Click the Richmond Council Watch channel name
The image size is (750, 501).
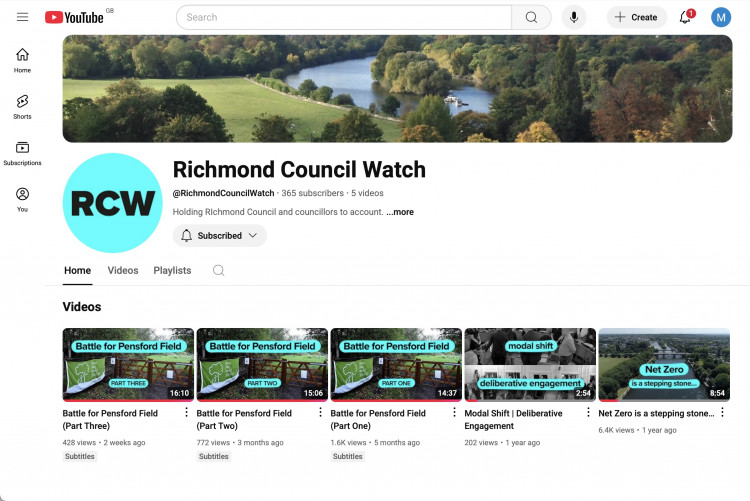pyautogui.click(x=299, y=169)
